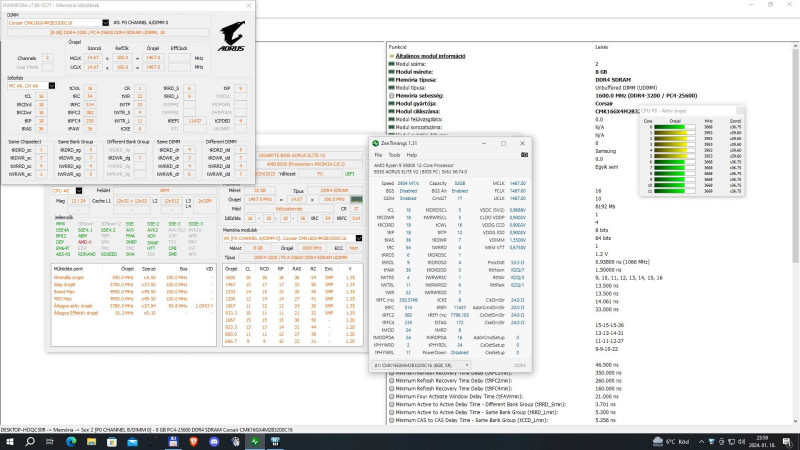
Task: Click the tCL value field in memory timings window
Action: click(41, 96)
